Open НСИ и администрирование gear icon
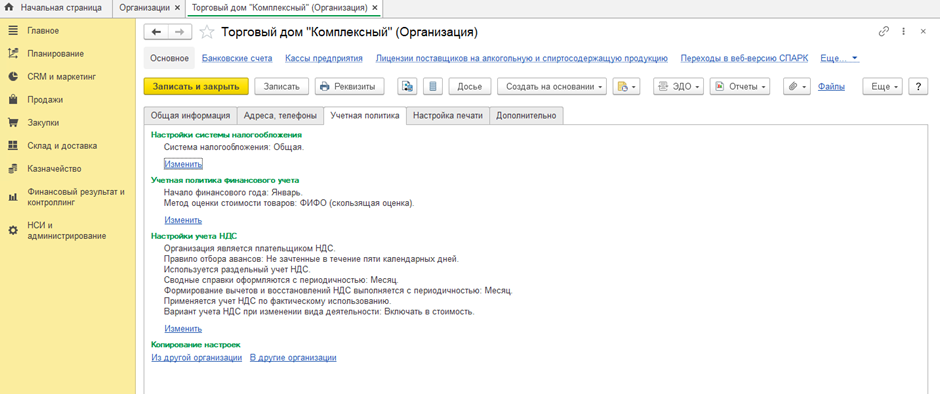The image size is (940, 394). (13, 230)
